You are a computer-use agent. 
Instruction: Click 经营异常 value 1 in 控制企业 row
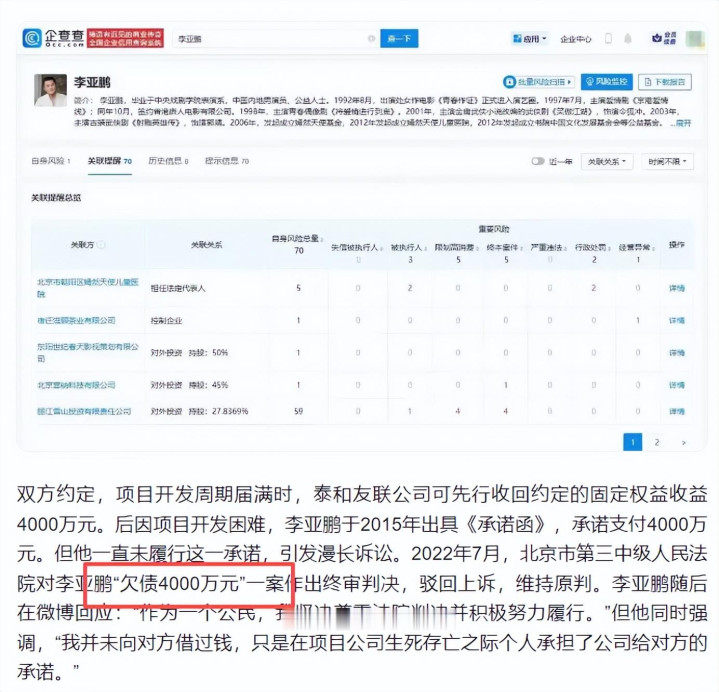click(637, 320)
